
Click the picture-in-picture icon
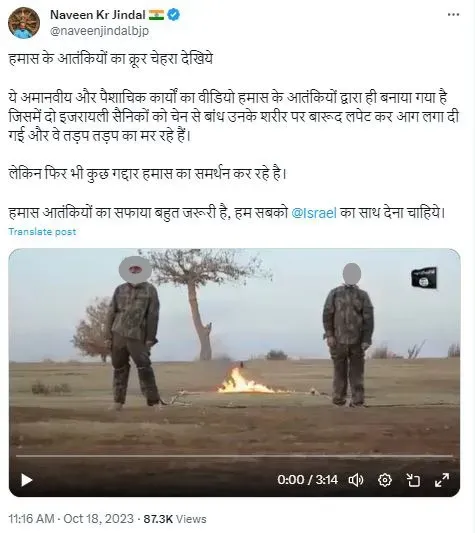[x=413, y=480]
